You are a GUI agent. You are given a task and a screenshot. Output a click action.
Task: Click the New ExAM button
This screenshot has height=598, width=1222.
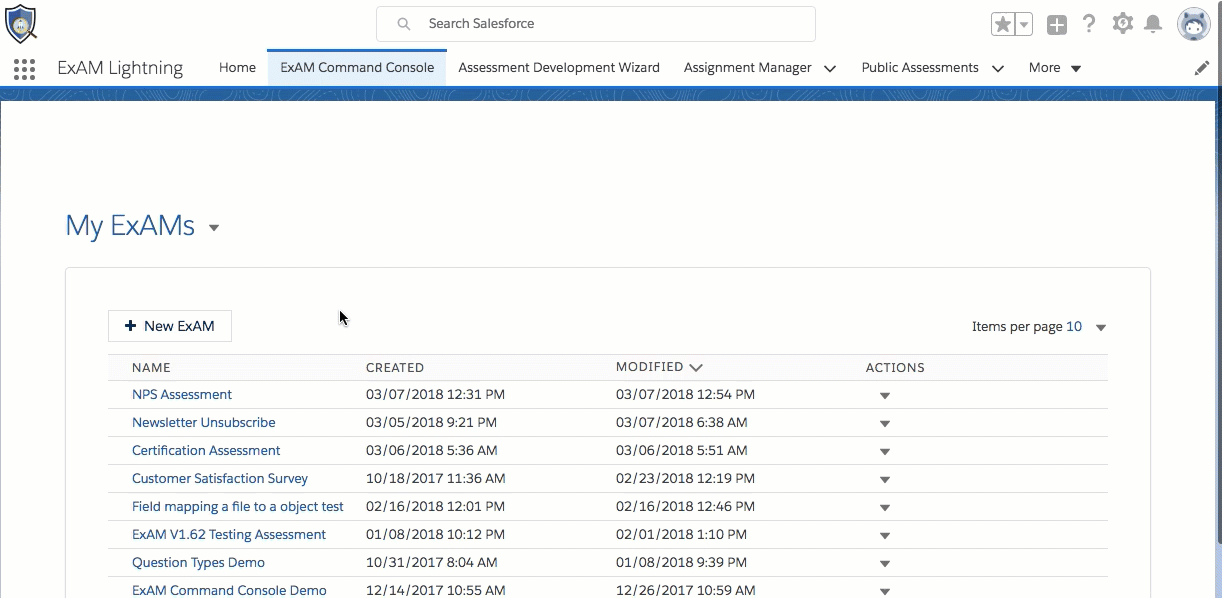pos(170,326)
